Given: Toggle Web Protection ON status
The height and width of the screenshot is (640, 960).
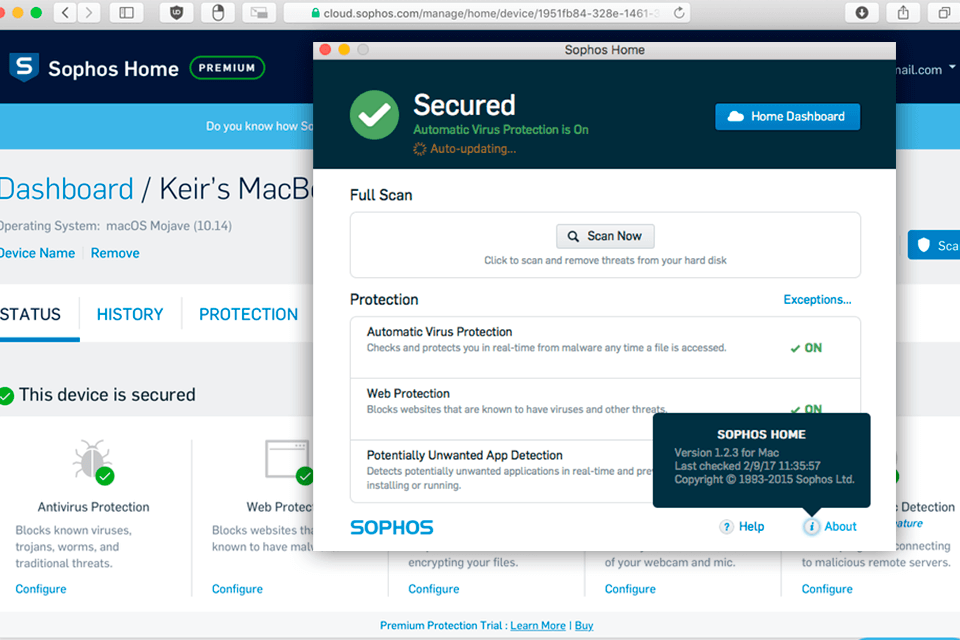Looking at the screenshot, I should pos(806,408).
